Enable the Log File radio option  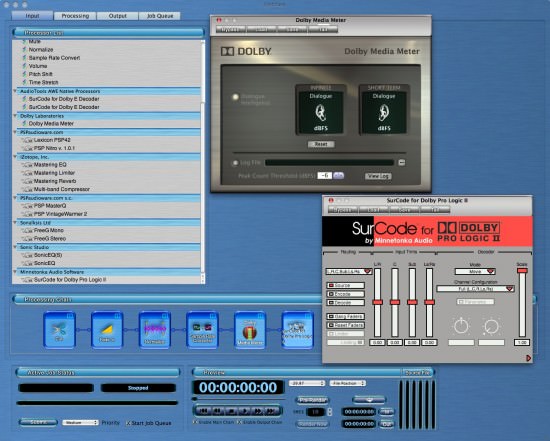click(235, 163)
